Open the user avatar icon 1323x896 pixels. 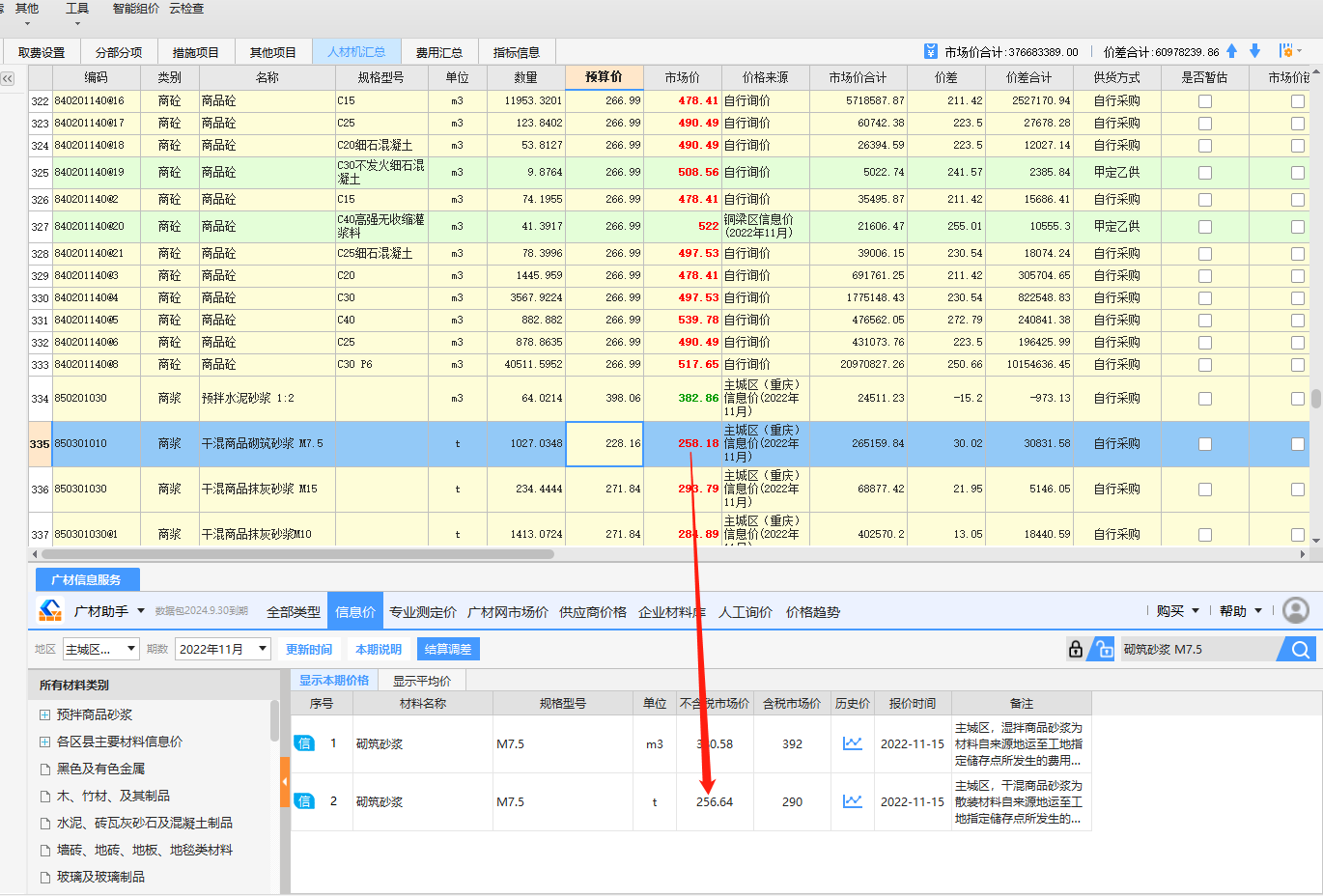(x=1296, y=610)
